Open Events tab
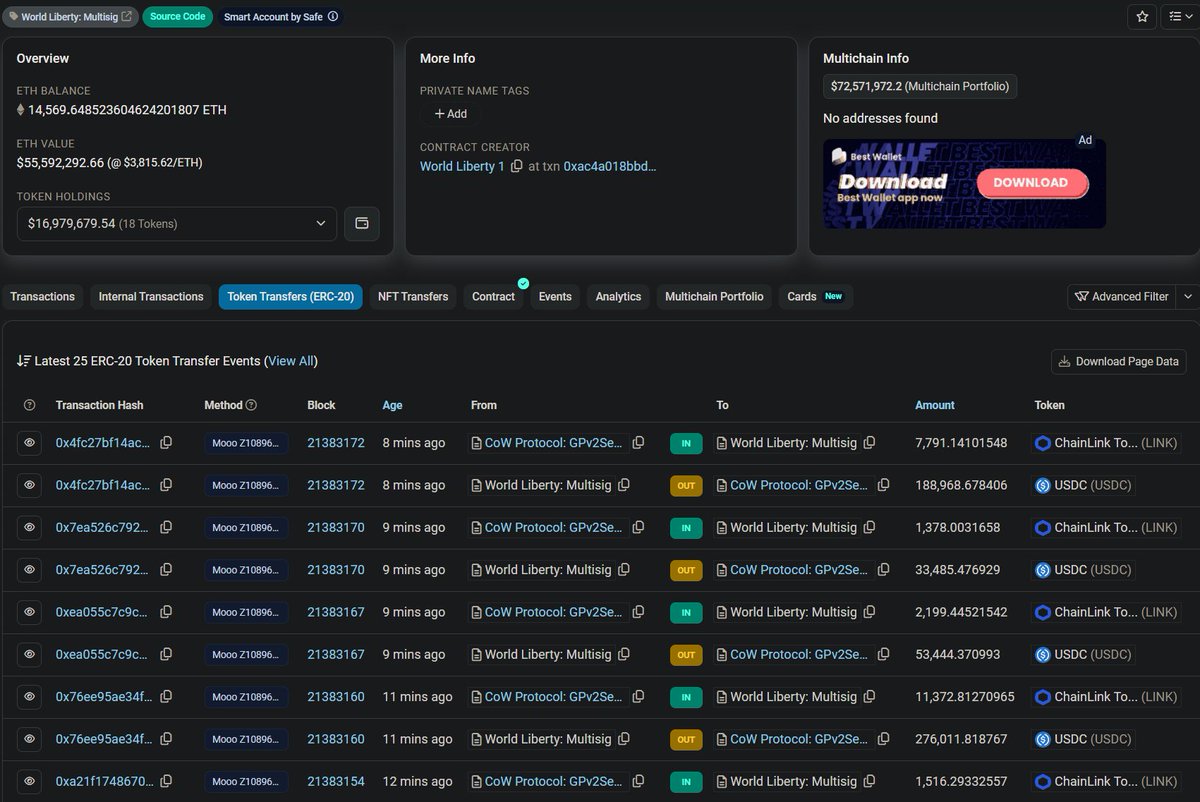 pos(555,296)
